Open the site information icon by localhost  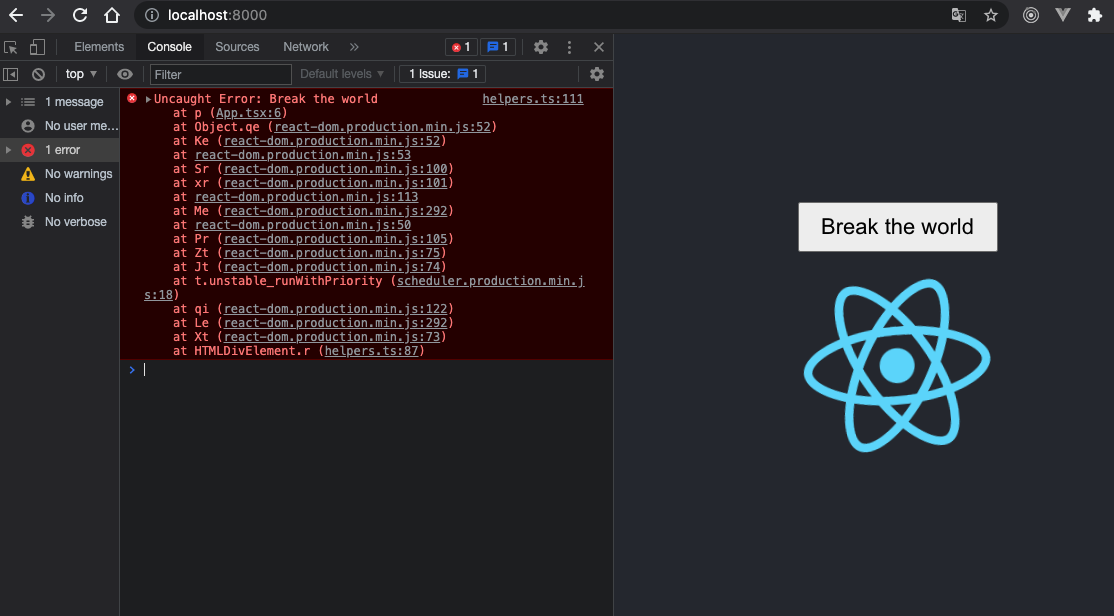coord(151,15)
